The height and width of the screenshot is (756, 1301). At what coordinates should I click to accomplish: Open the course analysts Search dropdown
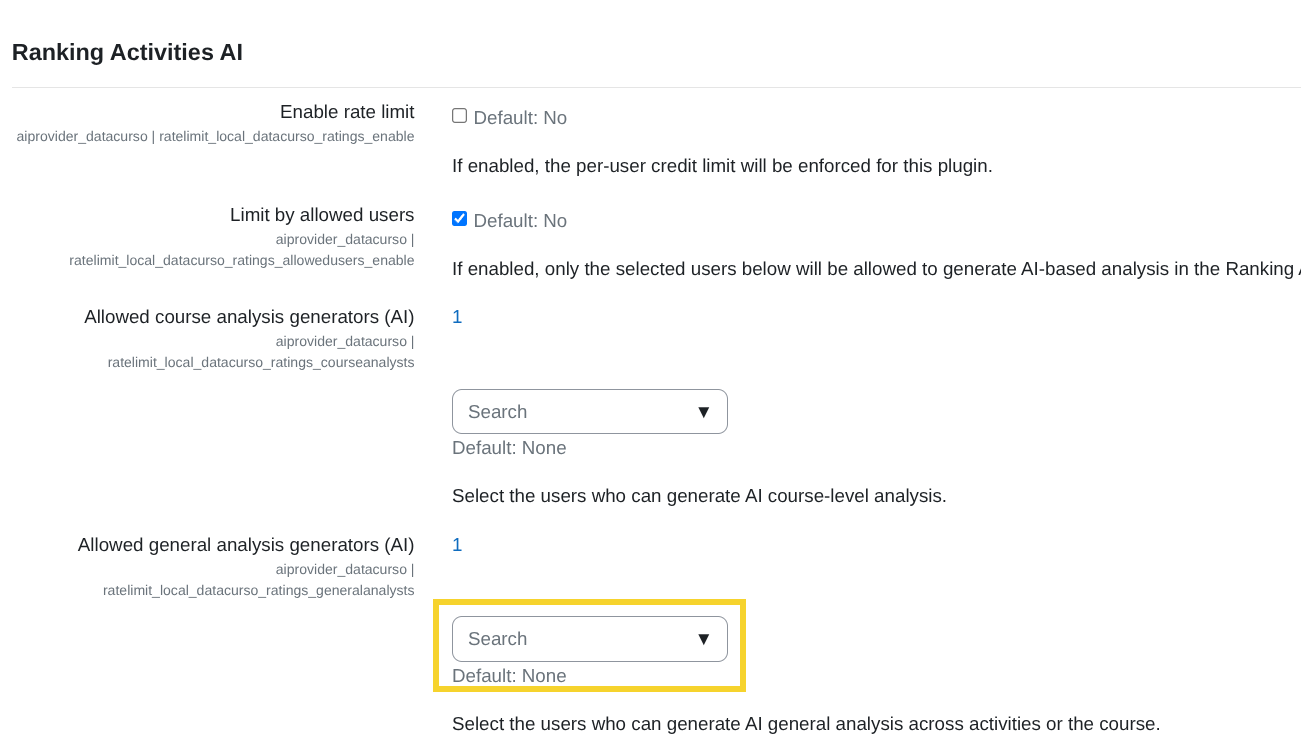(x=590, y=411)
